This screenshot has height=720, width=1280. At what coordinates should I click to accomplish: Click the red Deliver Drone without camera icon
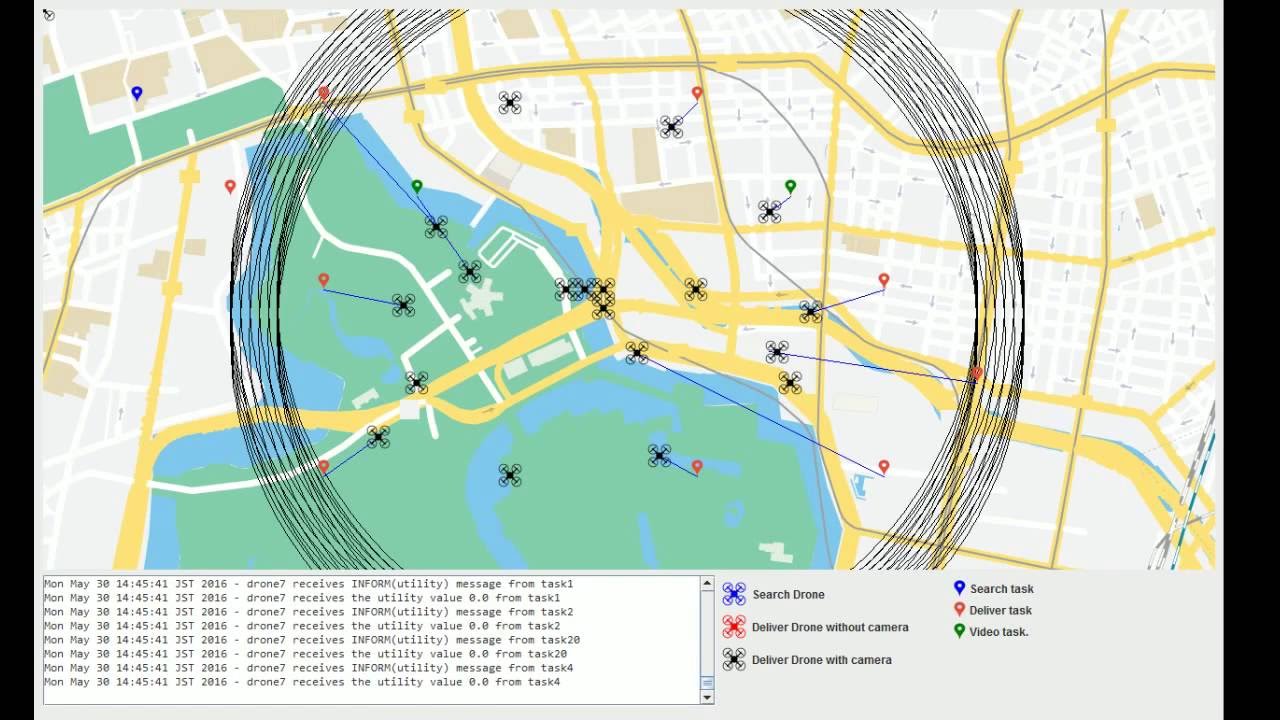click(x=734, y=627)
